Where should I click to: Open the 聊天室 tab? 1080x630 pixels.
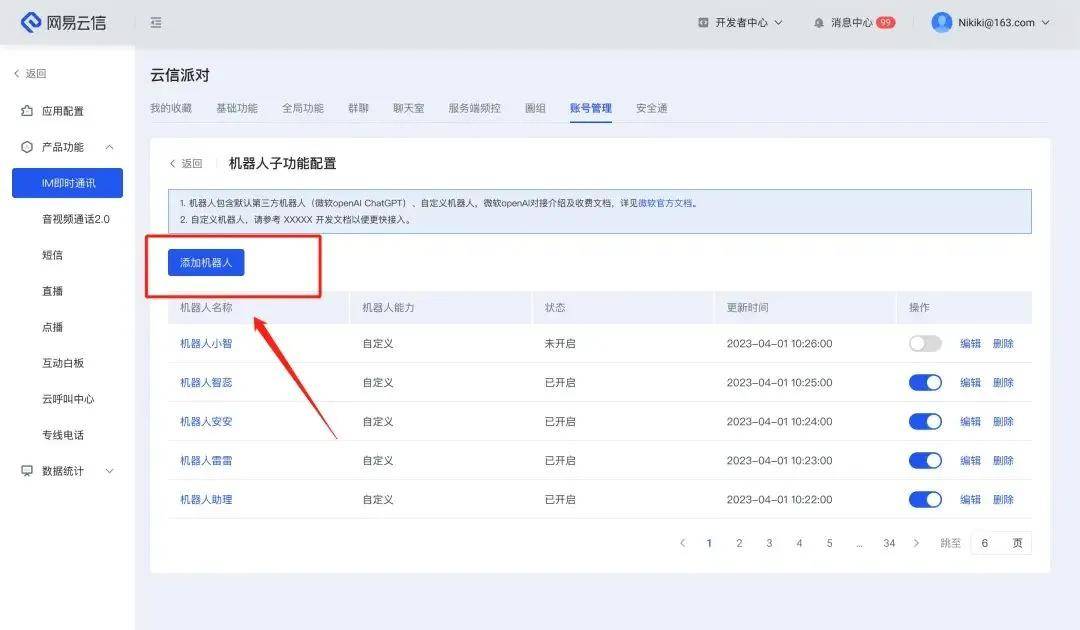(x=407, y=107)
